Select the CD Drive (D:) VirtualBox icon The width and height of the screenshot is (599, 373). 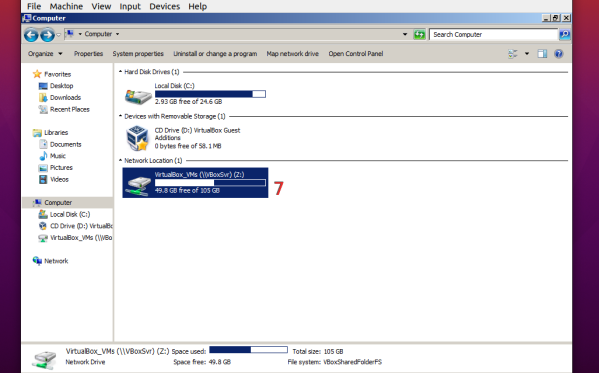tap(137, 138)
